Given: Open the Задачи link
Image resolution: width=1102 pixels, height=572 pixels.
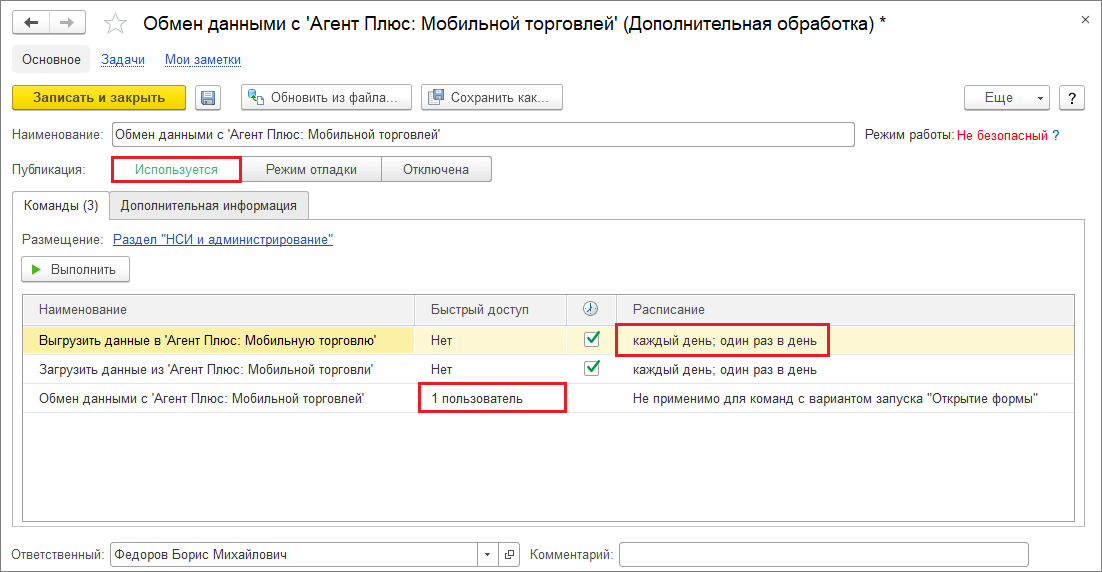Looking at the screenshot, I should (x=123, y=60).
